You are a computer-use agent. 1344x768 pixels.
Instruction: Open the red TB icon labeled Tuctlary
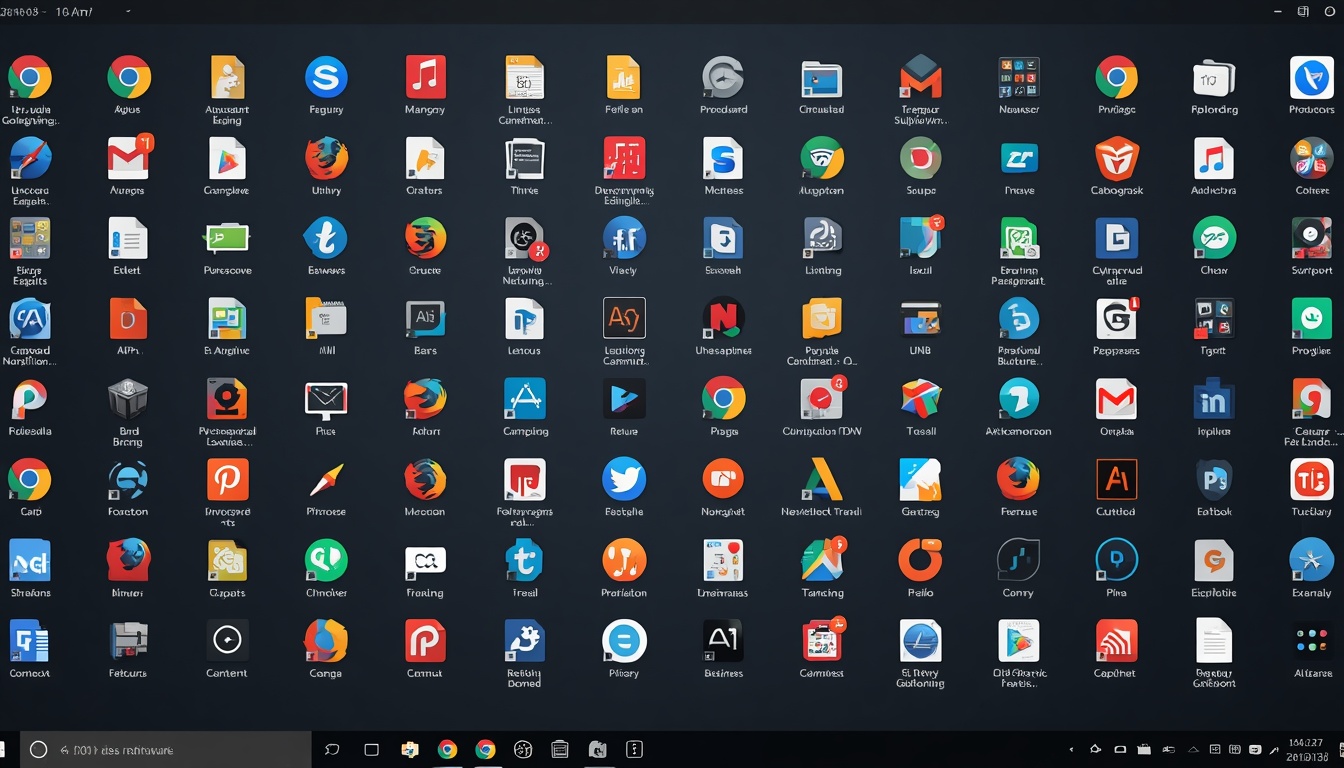click(1312, 480)
